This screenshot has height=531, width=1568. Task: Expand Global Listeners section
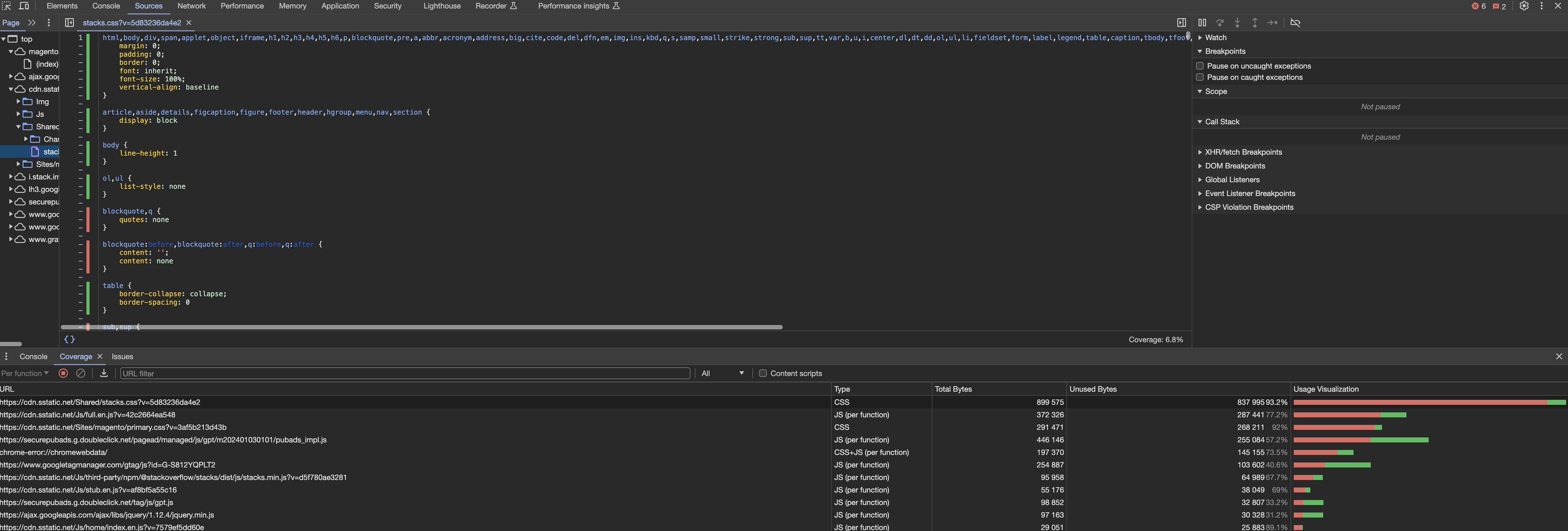(1232, 180)
